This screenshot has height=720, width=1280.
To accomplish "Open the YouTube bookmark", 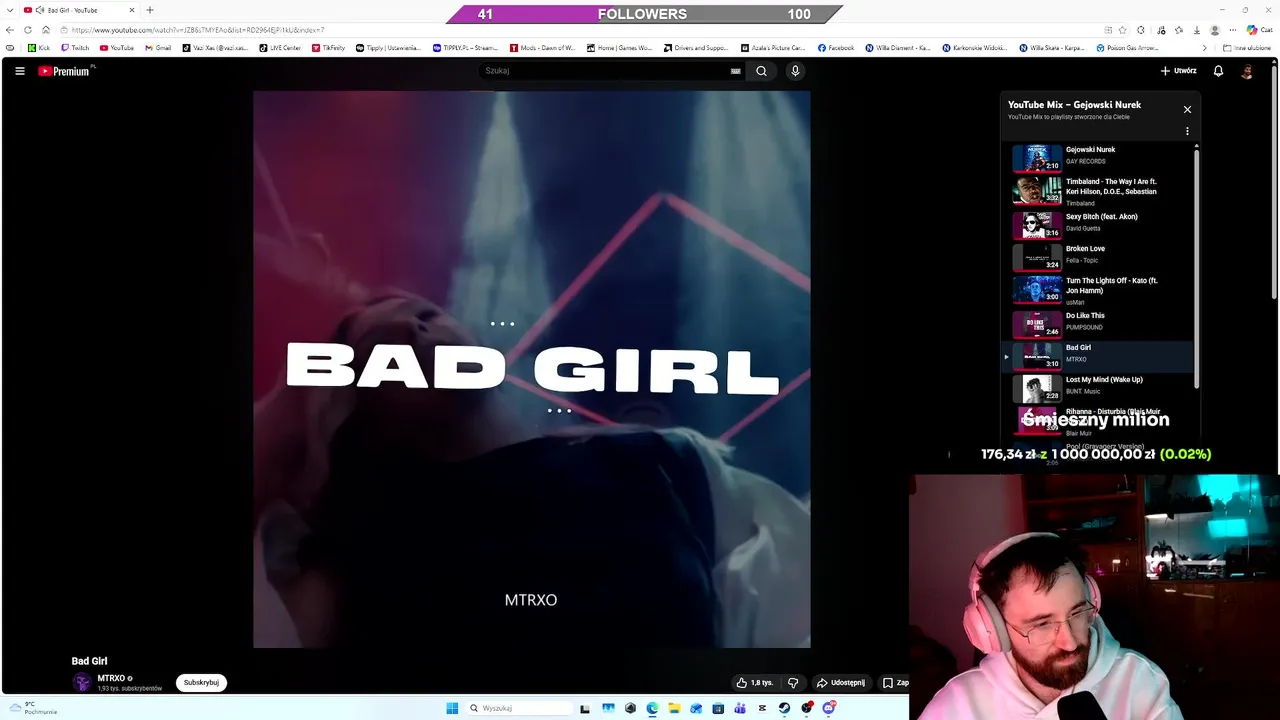I will (x=117, y=48).
